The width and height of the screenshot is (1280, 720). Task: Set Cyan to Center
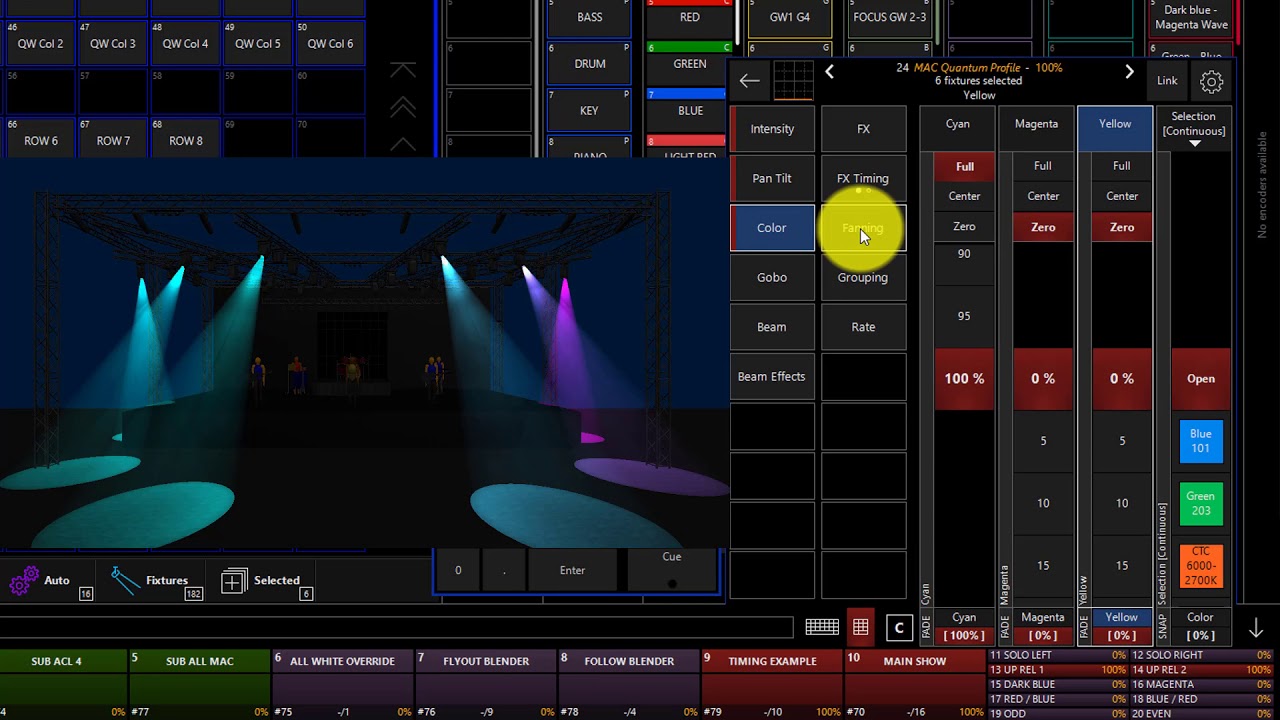coord(964,197)
